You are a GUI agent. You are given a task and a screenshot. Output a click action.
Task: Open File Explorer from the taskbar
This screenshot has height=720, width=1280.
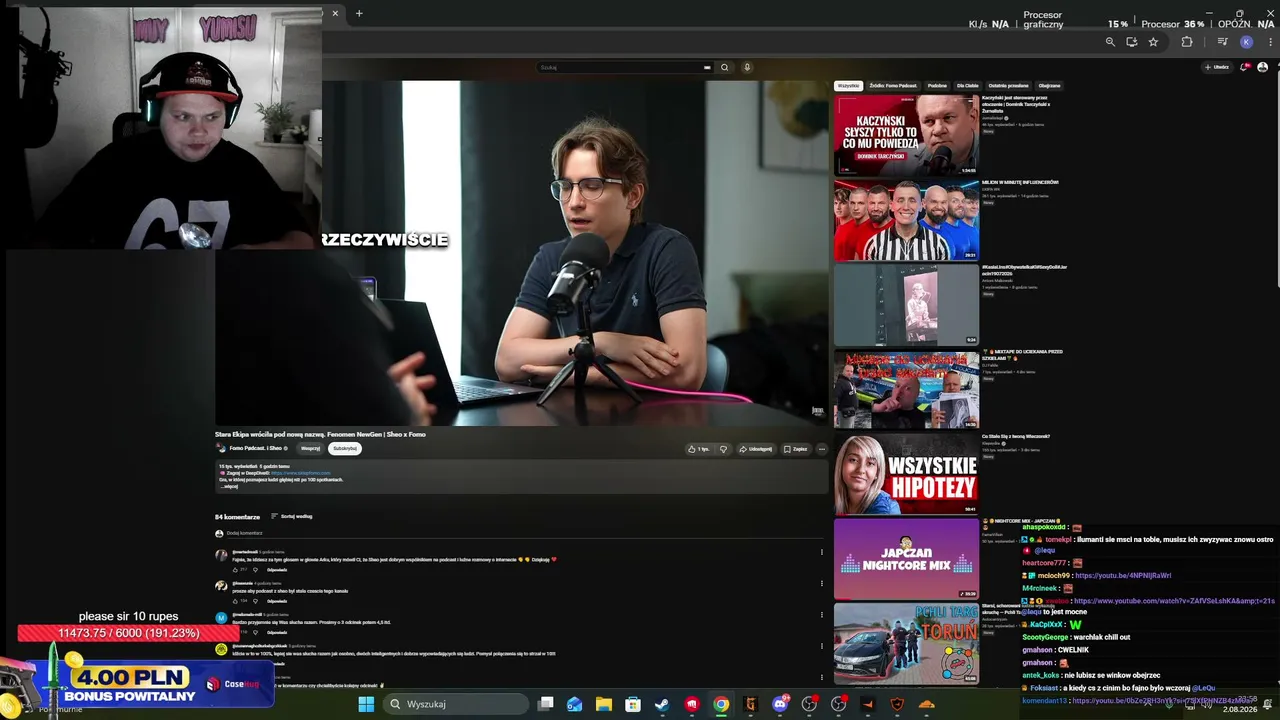pyautogui.click(x=604, y=704)
